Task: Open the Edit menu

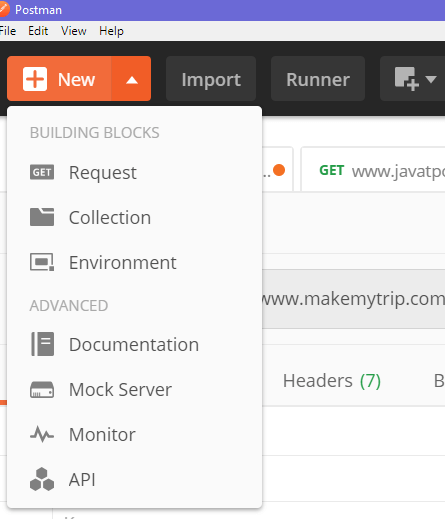Action: point(38,31)
